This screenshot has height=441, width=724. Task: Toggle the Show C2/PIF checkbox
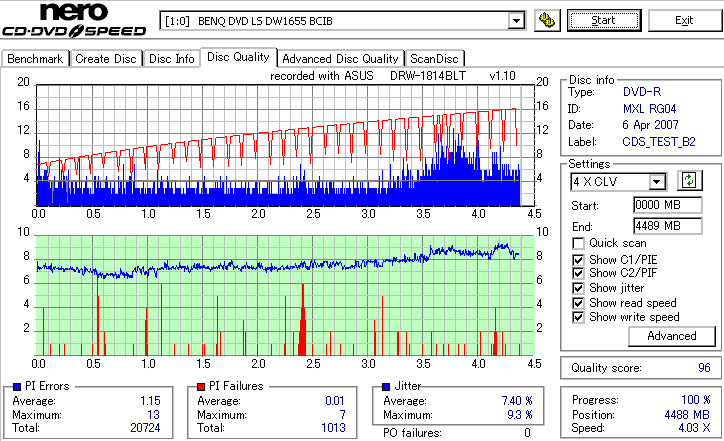point(578,273)
